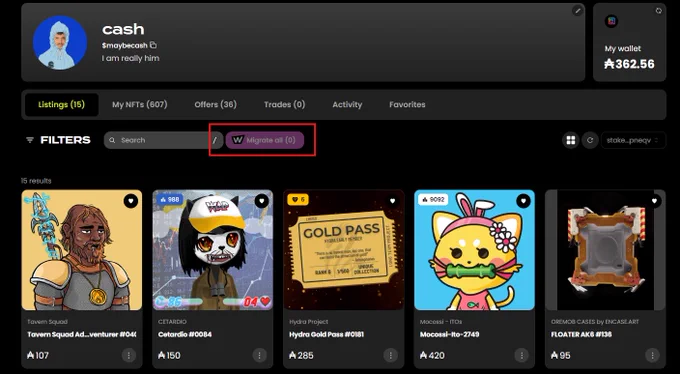This screenshot has height=374, width=680.
Task: Click the ₳107 price
Action: coord(38,355)
